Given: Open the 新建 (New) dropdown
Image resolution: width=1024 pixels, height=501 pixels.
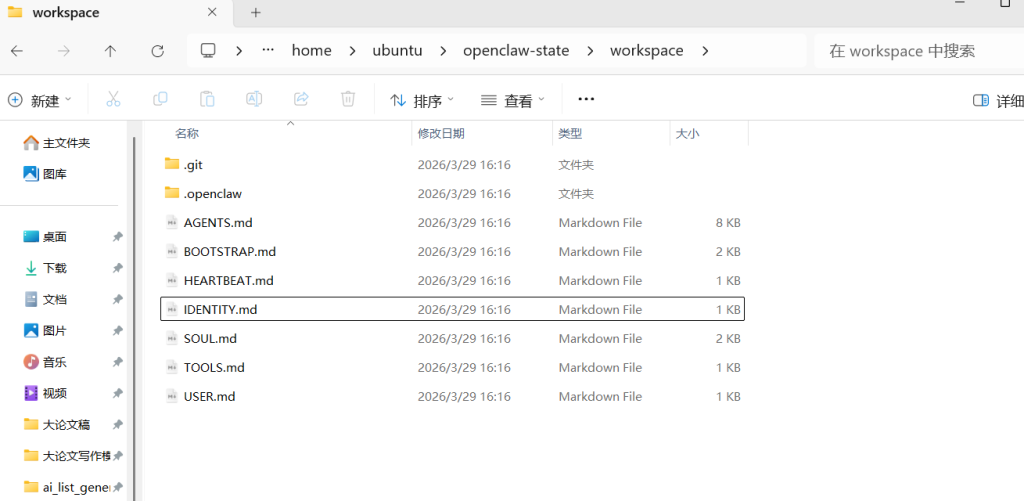Looking at the screenshot, I should pos(40,100).
